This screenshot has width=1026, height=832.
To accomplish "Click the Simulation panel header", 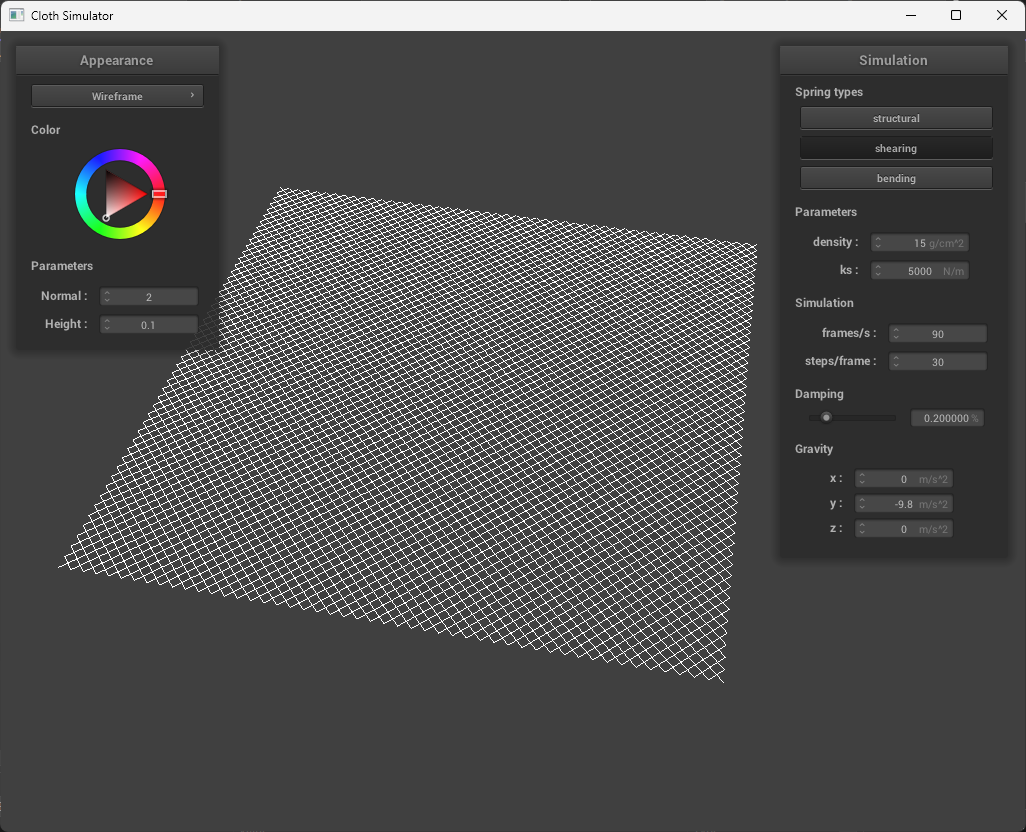I will [x=893, y=60].
